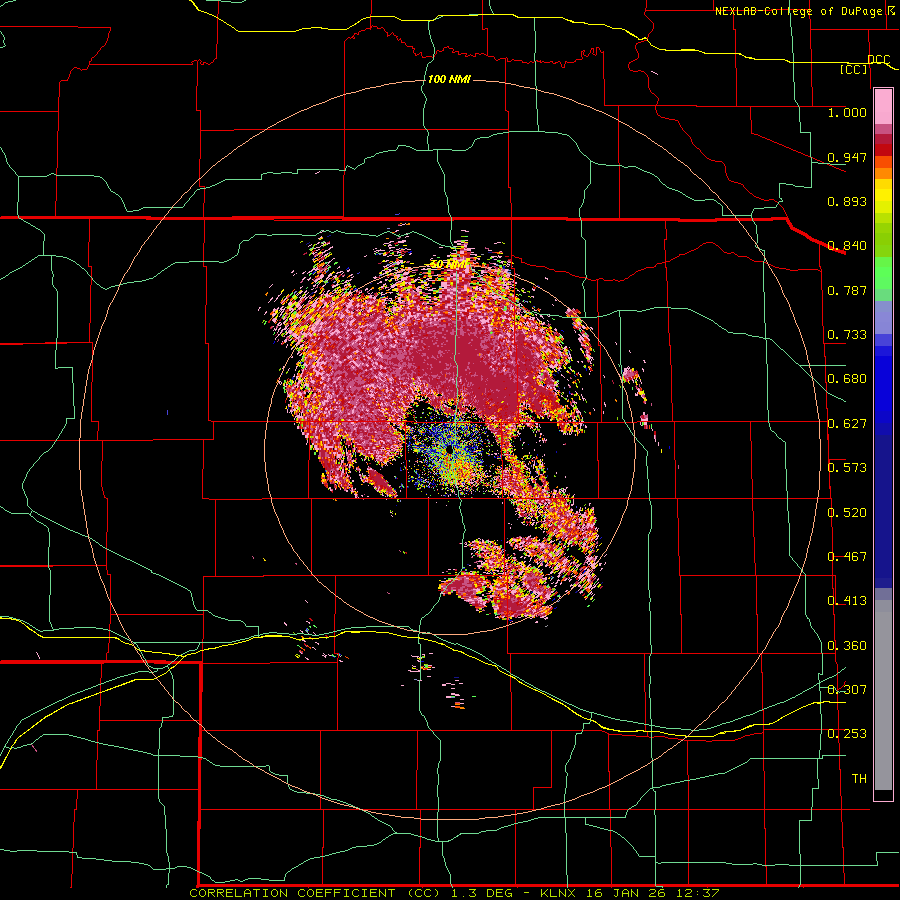This screenshot has height=900, width=900.
Task: Pick the light pink swatch at color bar top
Action: click(883, 107)
